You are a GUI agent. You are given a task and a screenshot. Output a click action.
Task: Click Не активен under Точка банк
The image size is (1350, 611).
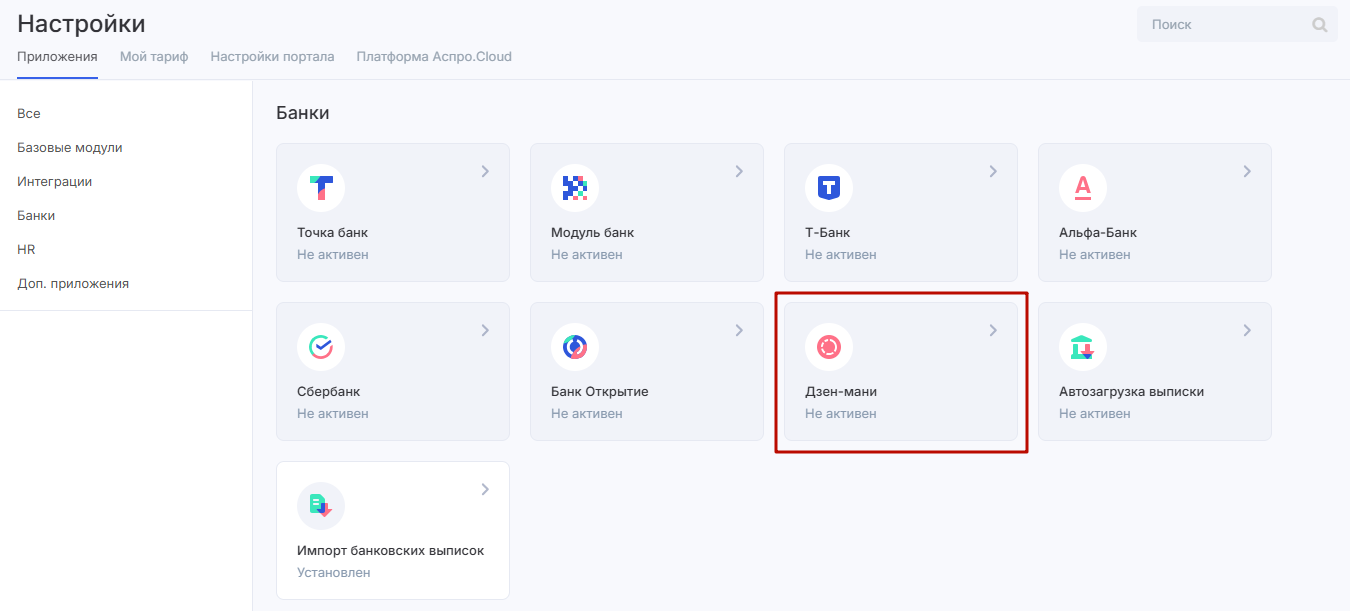[x=333, y=255]
